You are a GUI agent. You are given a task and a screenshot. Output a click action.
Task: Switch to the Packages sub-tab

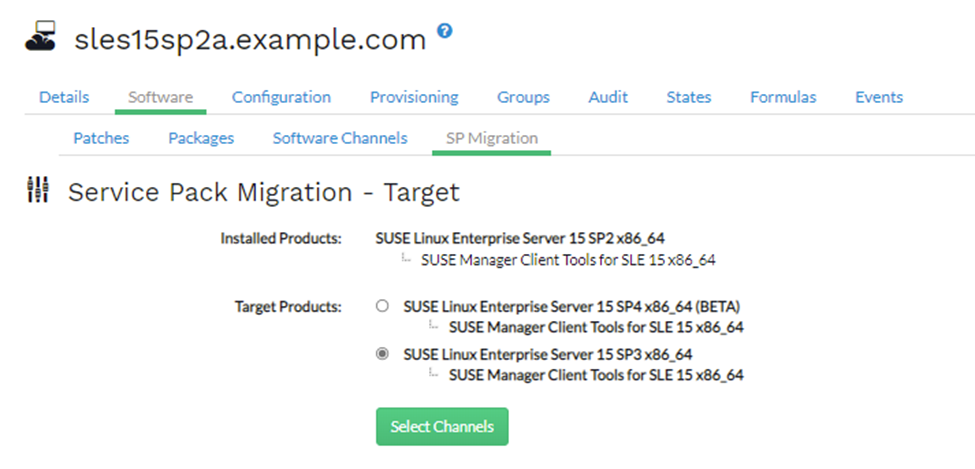coord(201,138)
